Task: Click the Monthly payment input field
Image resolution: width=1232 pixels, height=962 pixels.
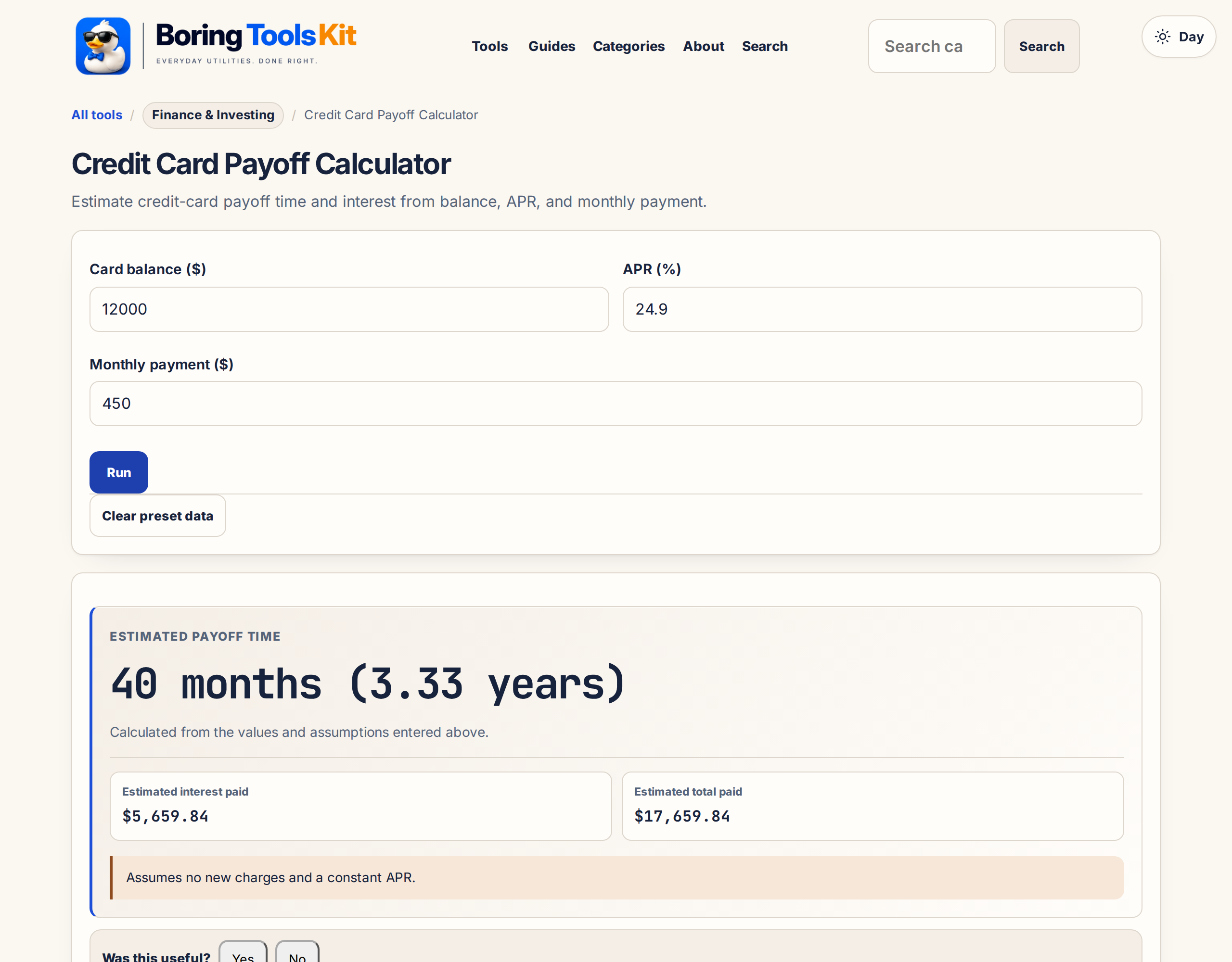Action: coord(616,404)
